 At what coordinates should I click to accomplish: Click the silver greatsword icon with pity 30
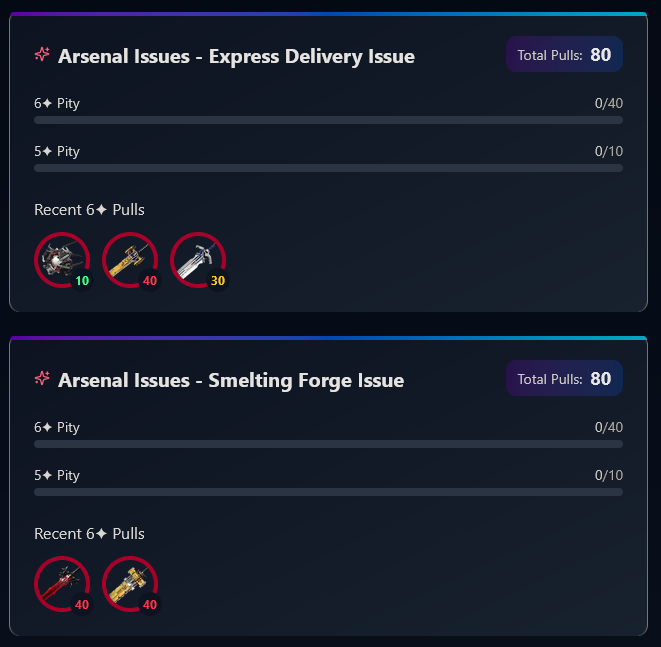pos(198,260)
